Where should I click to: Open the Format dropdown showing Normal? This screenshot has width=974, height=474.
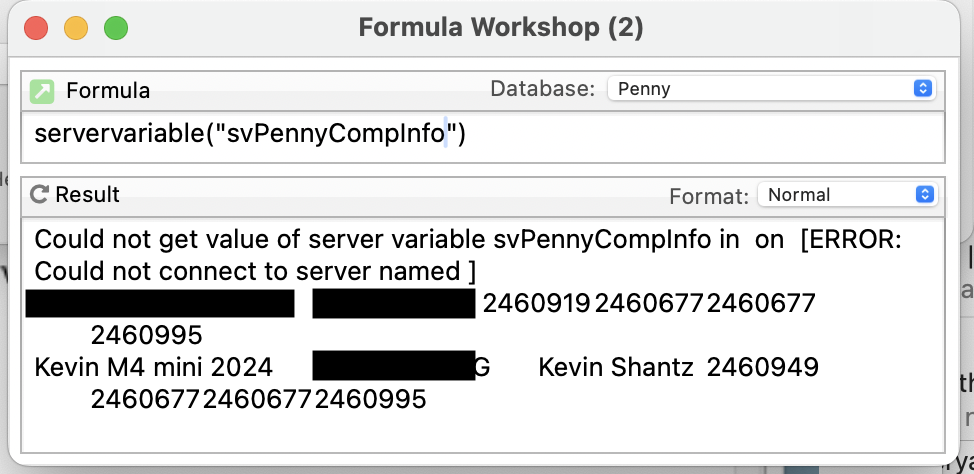pyautogui.click(x=845, y=195)
